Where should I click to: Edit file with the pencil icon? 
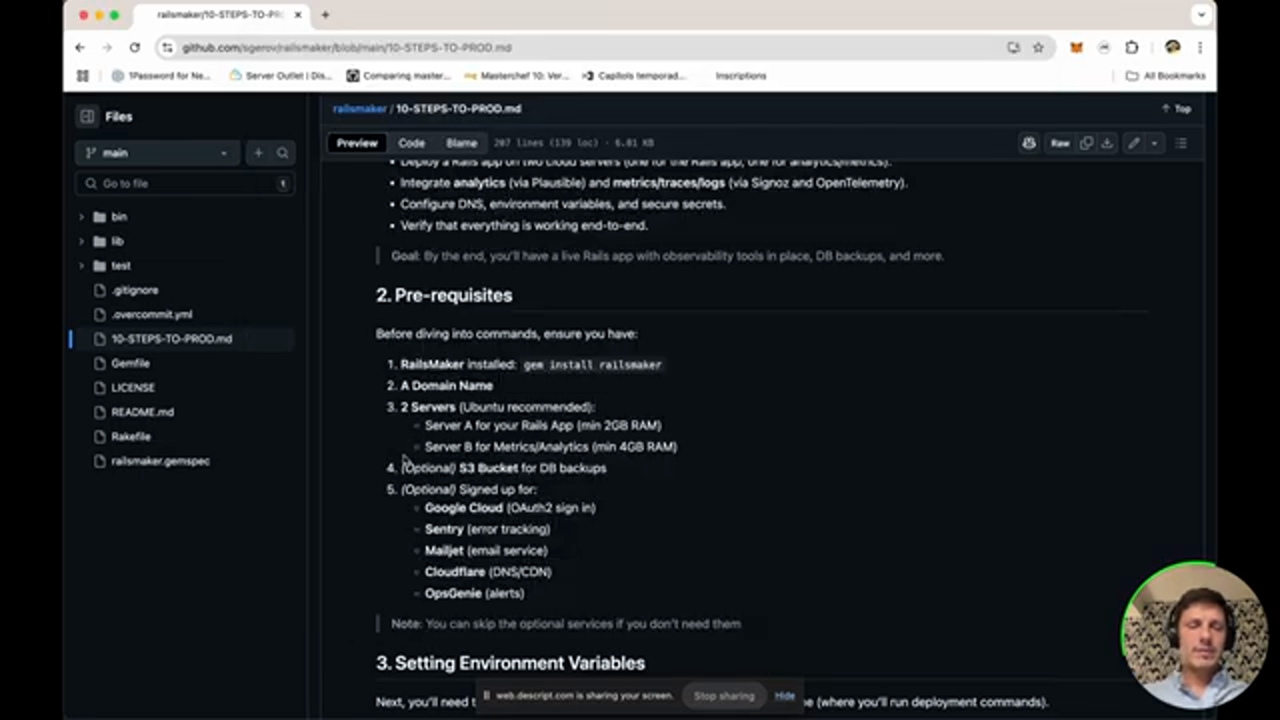[1133, 144]
